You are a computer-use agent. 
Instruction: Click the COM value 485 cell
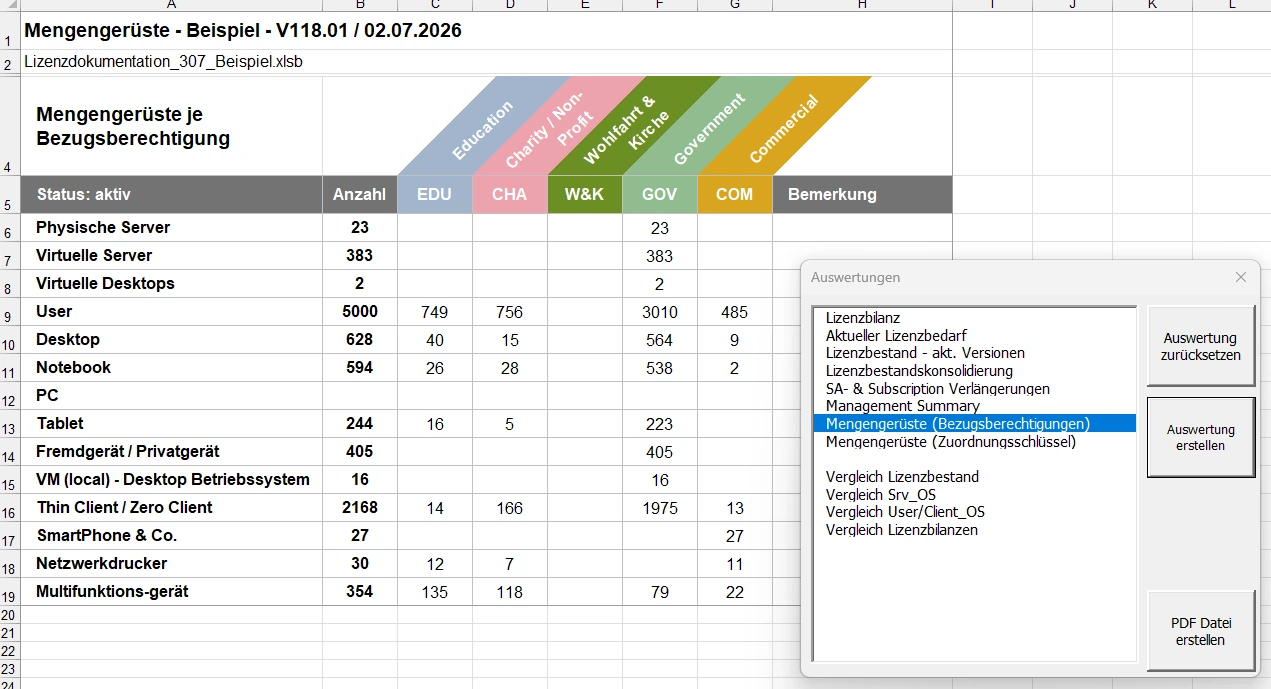click(735, 311)
